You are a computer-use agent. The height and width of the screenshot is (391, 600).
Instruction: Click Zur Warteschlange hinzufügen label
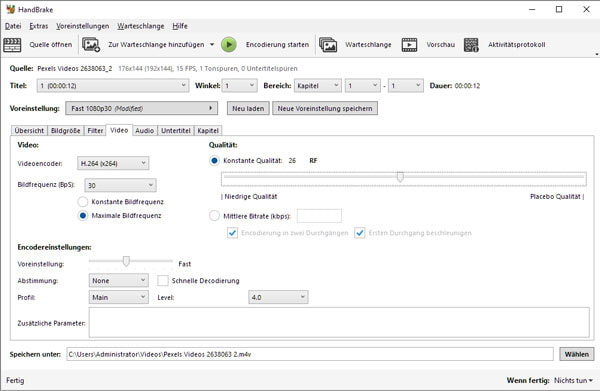point(156,45)
